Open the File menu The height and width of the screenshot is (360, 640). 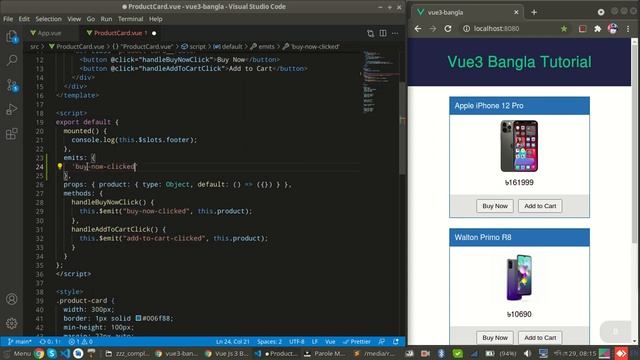tap(8, 19)
